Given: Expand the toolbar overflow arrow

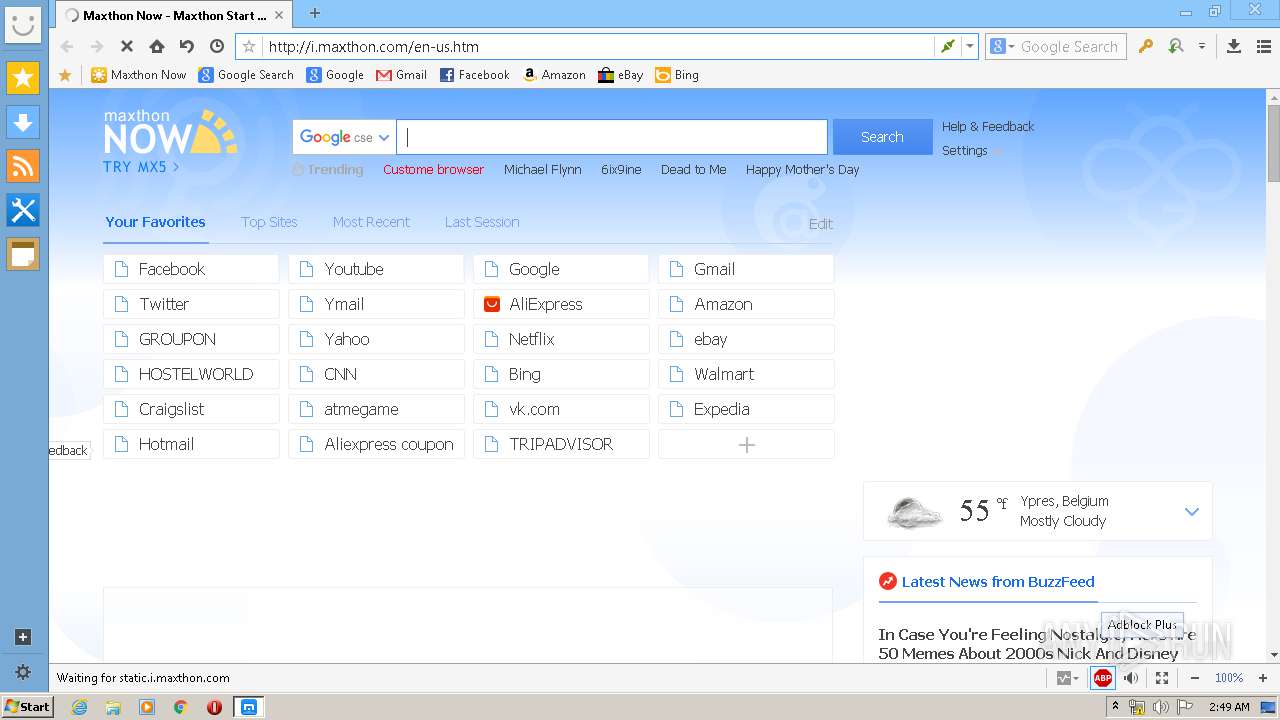Looking at the screenshot, I should click(x=1202, y=46).
